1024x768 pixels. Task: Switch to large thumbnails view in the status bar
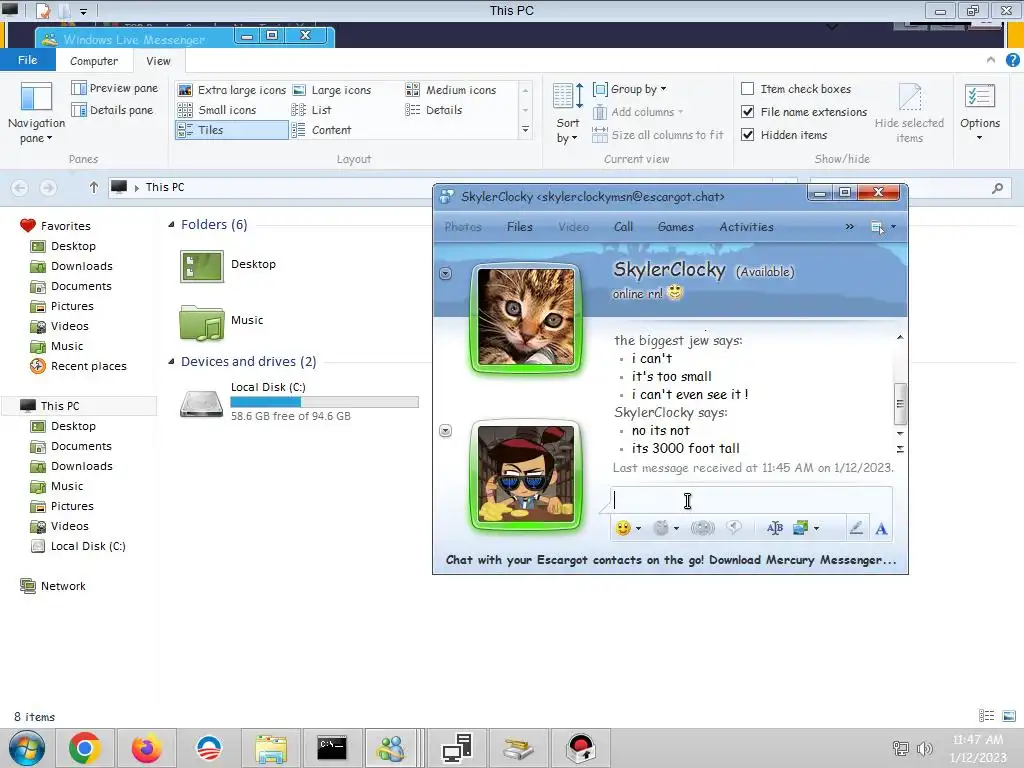[1009, 716]
